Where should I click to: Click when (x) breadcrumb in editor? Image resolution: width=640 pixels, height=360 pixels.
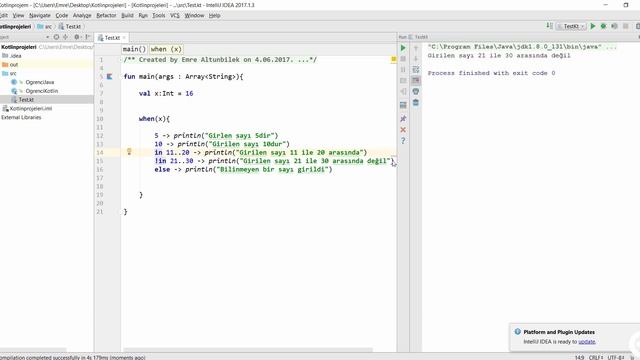(166, 49)
